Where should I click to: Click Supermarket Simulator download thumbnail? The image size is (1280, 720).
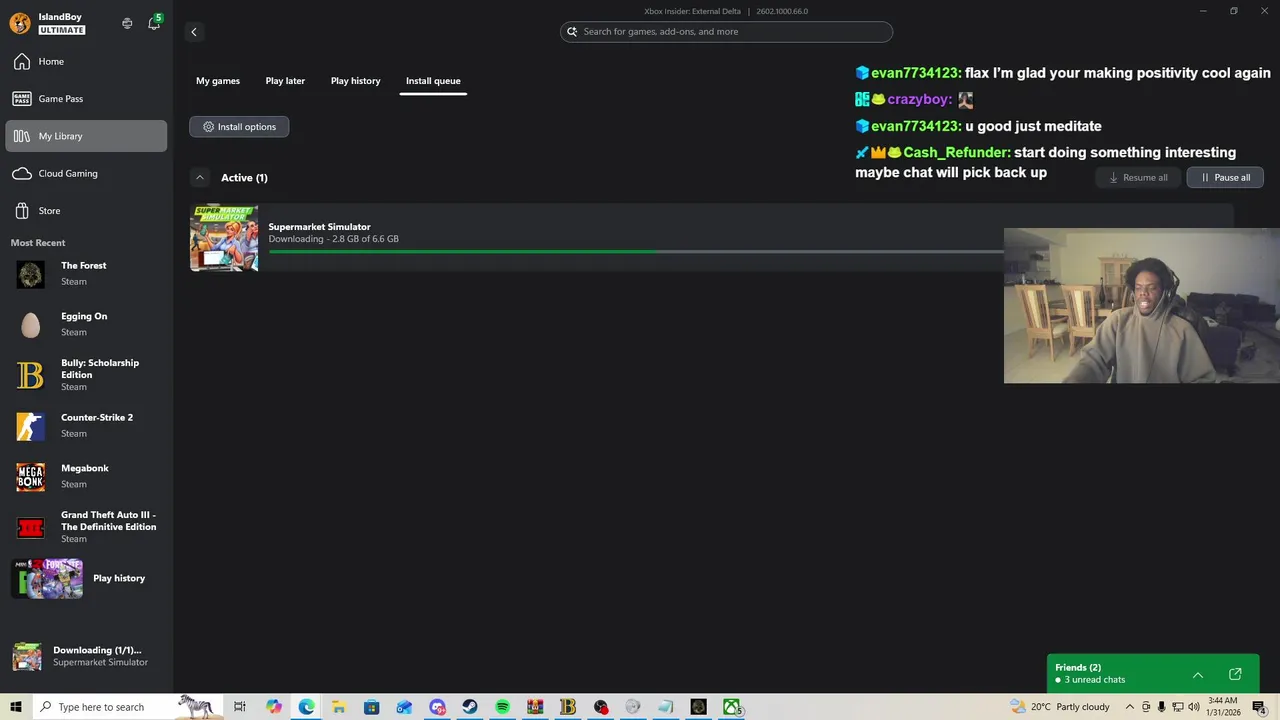[x=224, y=238]
